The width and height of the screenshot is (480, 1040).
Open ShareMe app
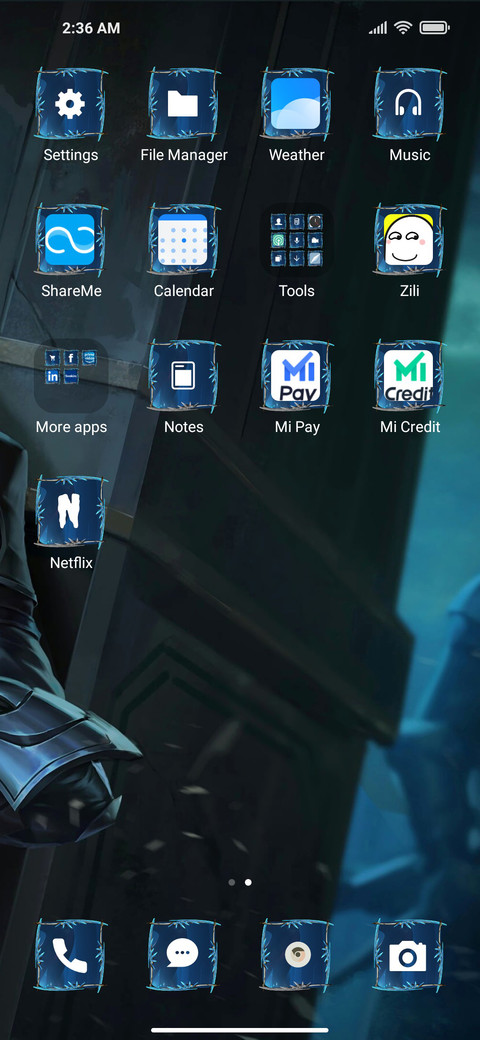click(70, 240)
